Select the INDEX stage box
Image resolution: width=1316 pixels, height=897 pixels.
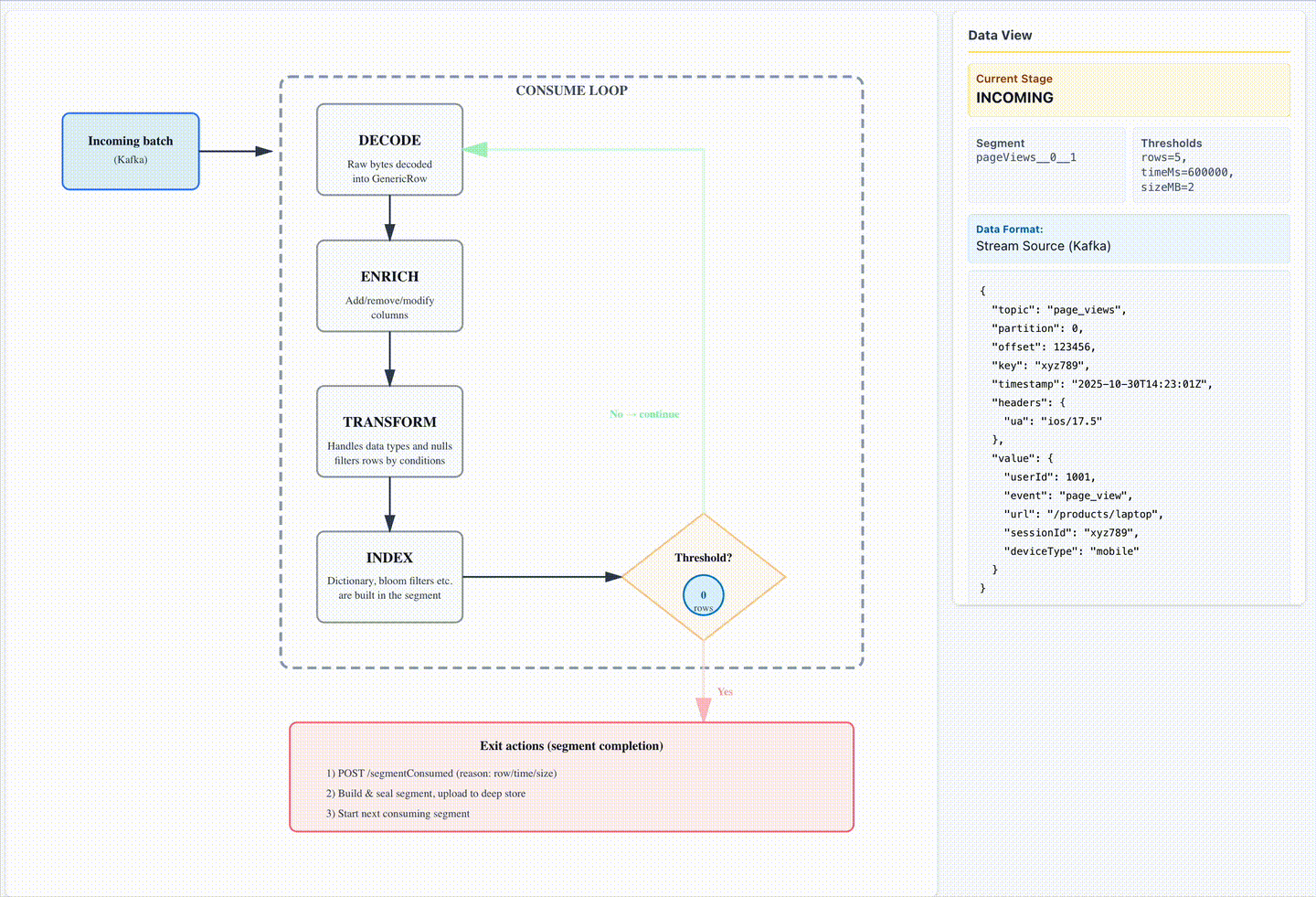(389, 577)
